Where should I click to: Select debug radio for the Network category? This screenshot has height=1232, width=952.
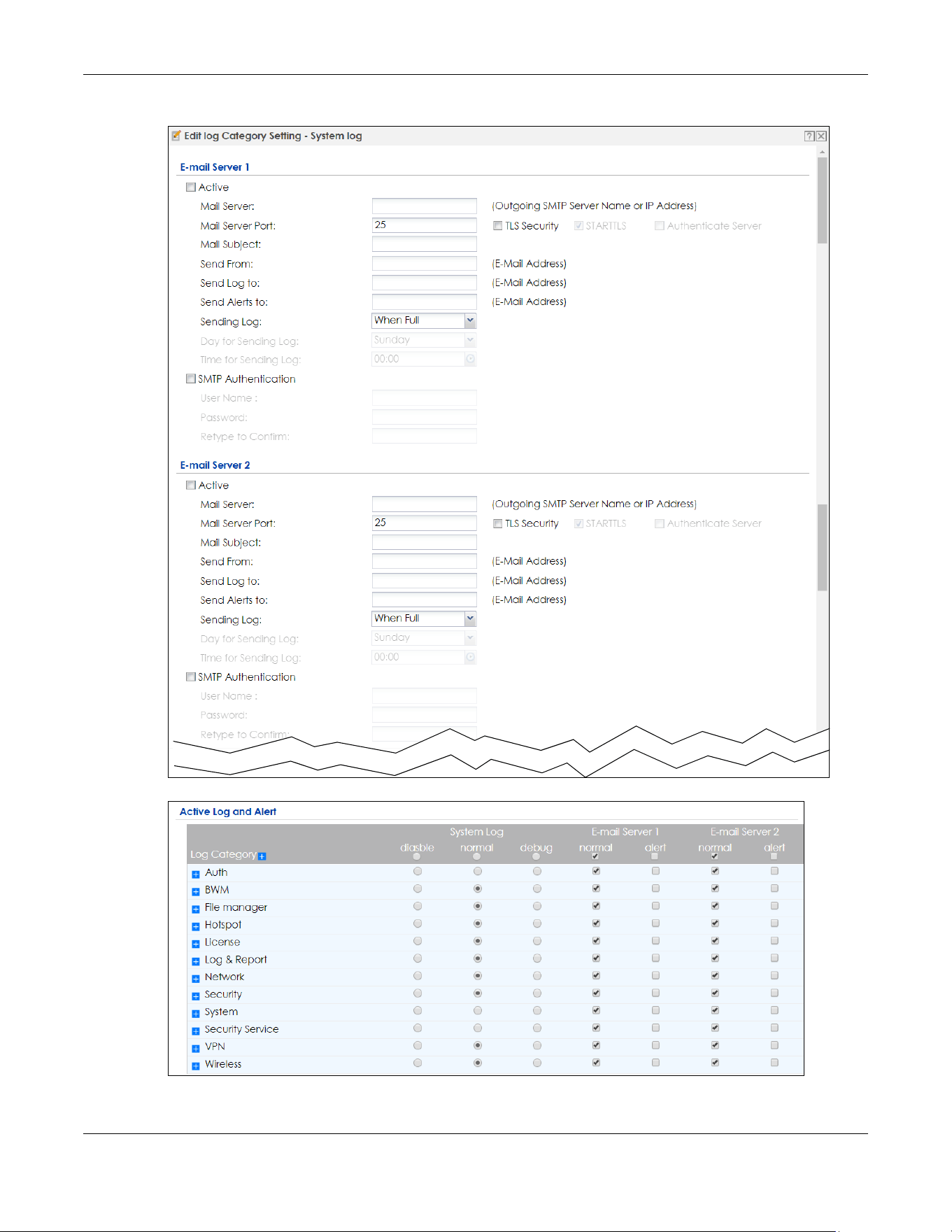point(537,976)
